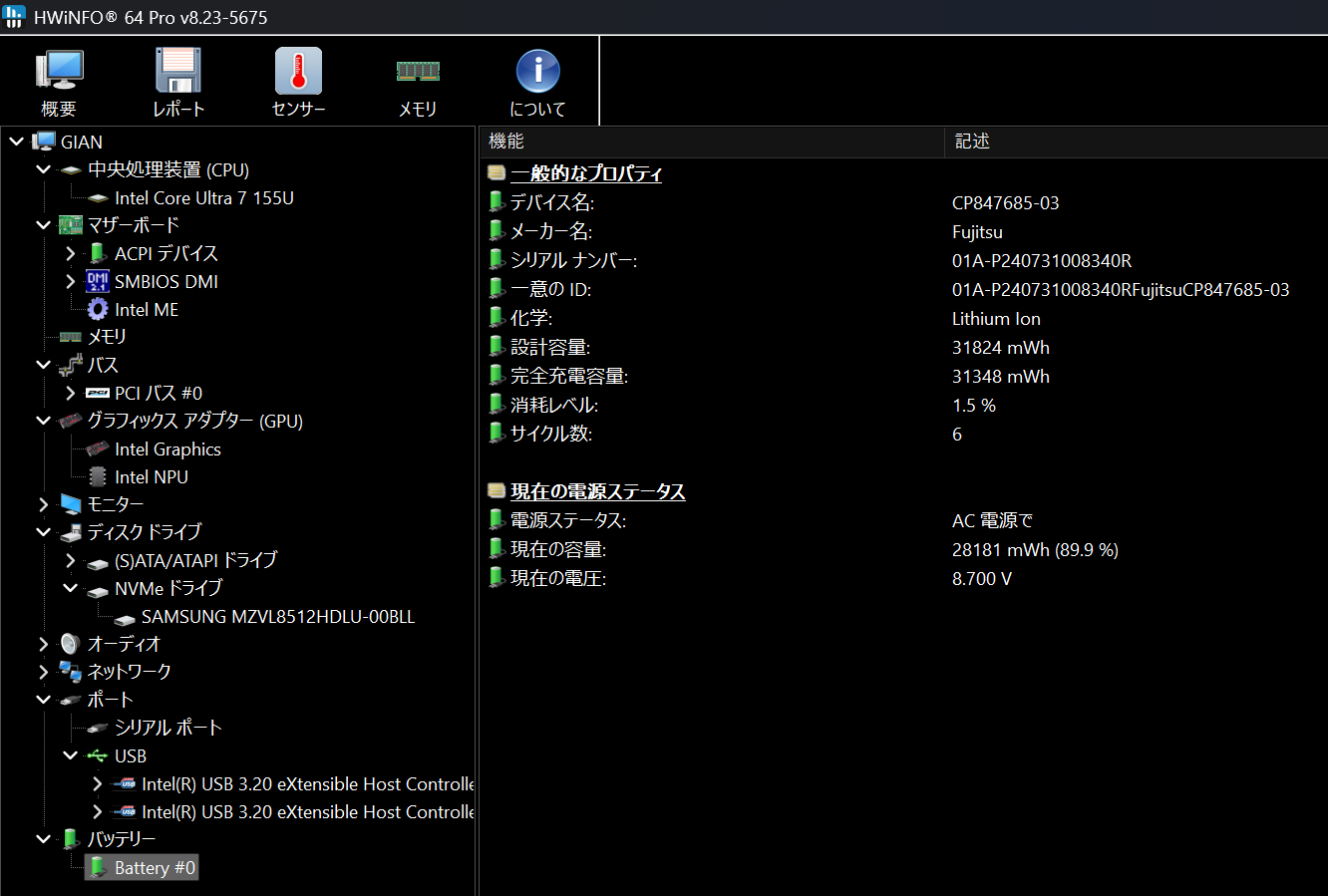Click the 電源ステータス value AC 電源で
Viewport: 1328px width, 896px height.
pyautogui.click(x=993, y=520)
